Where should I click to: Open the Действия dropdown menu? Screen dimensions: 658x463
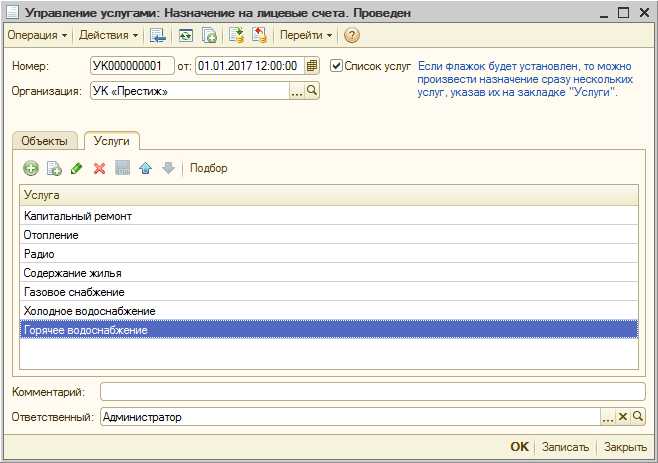(109, 35)
